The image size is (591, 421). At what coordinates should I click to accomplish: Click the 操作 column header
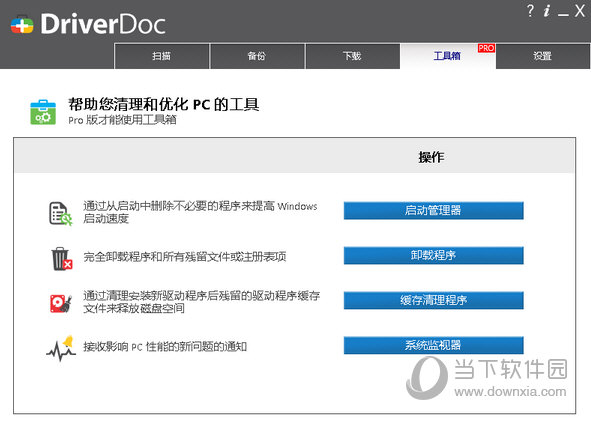tap(432, 157)
